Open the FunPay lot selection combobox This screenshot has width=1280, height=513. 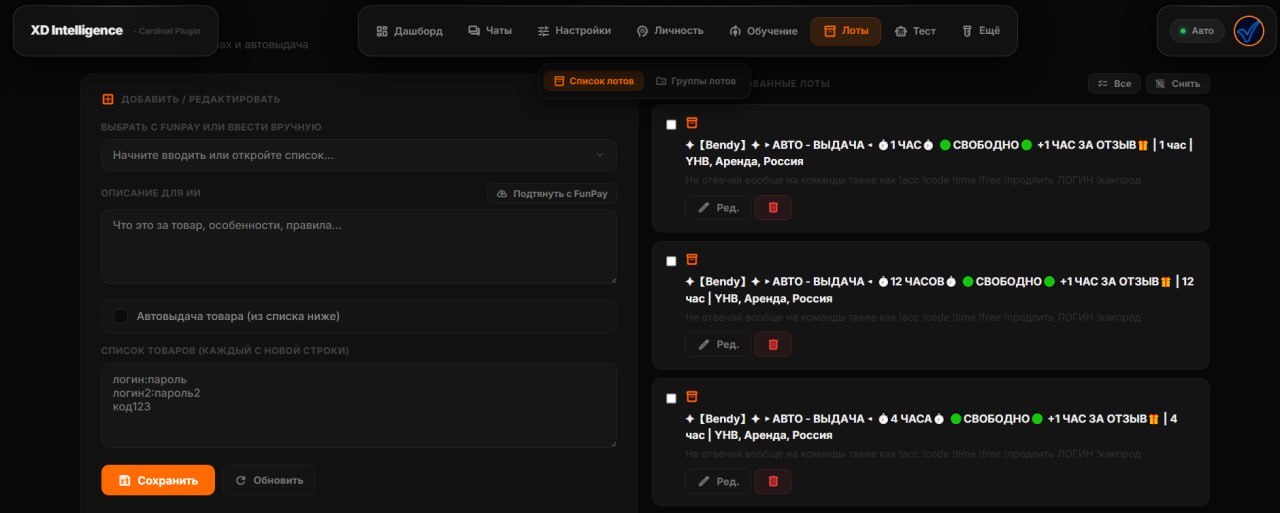(x=359, y=155)
